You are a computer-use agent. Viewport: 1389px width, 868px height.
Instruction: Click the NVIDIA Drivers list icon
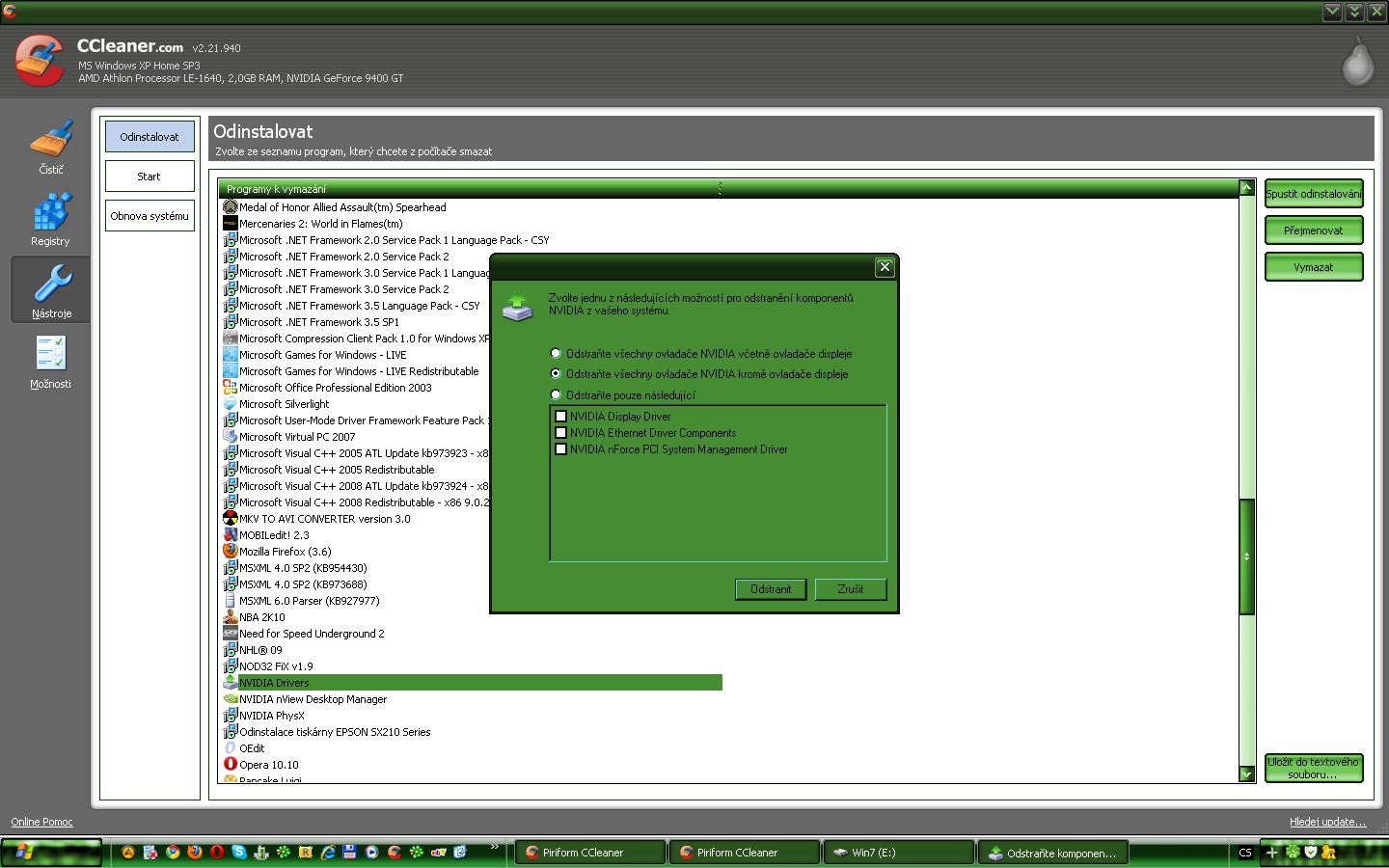point(230,682)
